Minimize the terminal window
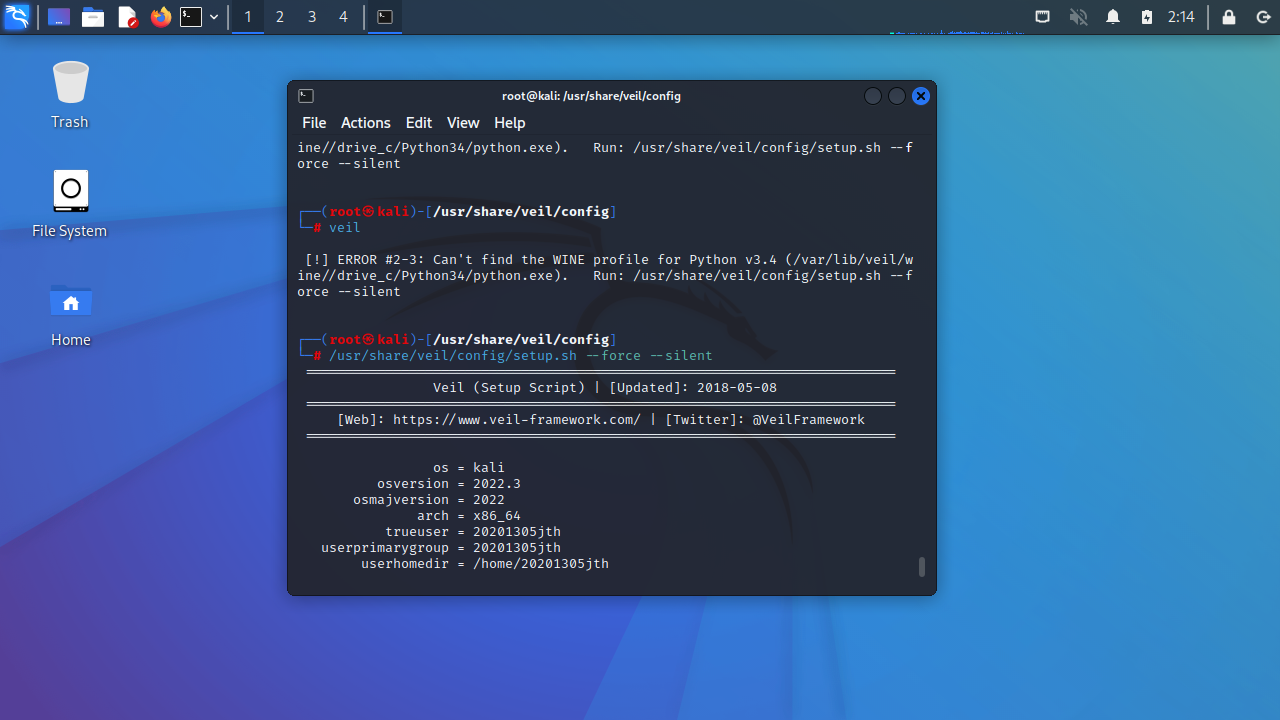Image resolution: width=1280 pixels, height=720 pixels. tap(873, 96)
